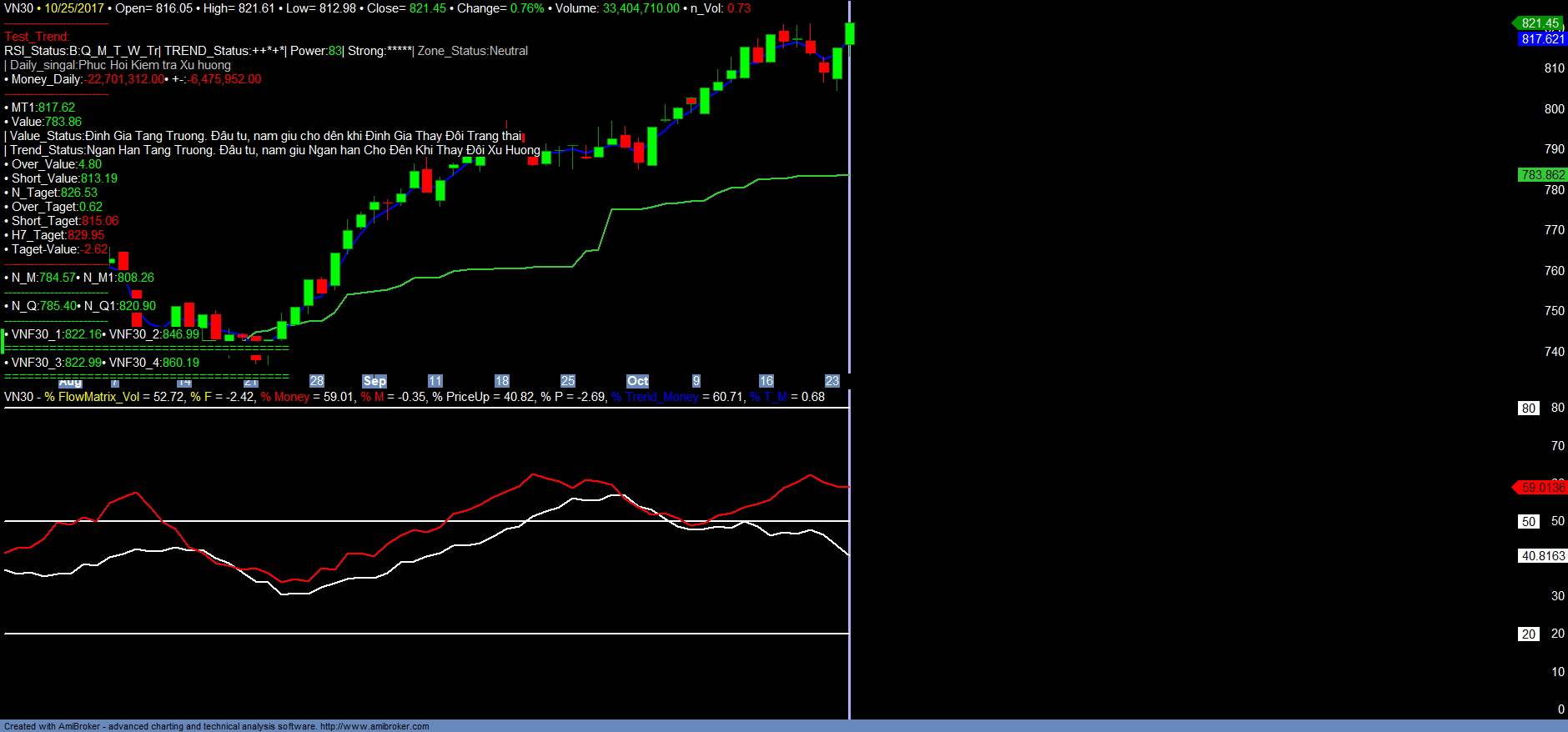Screen dimensions: 1568x732
Task: Click the VN30 symbol name in header
Action: [18, 8]
